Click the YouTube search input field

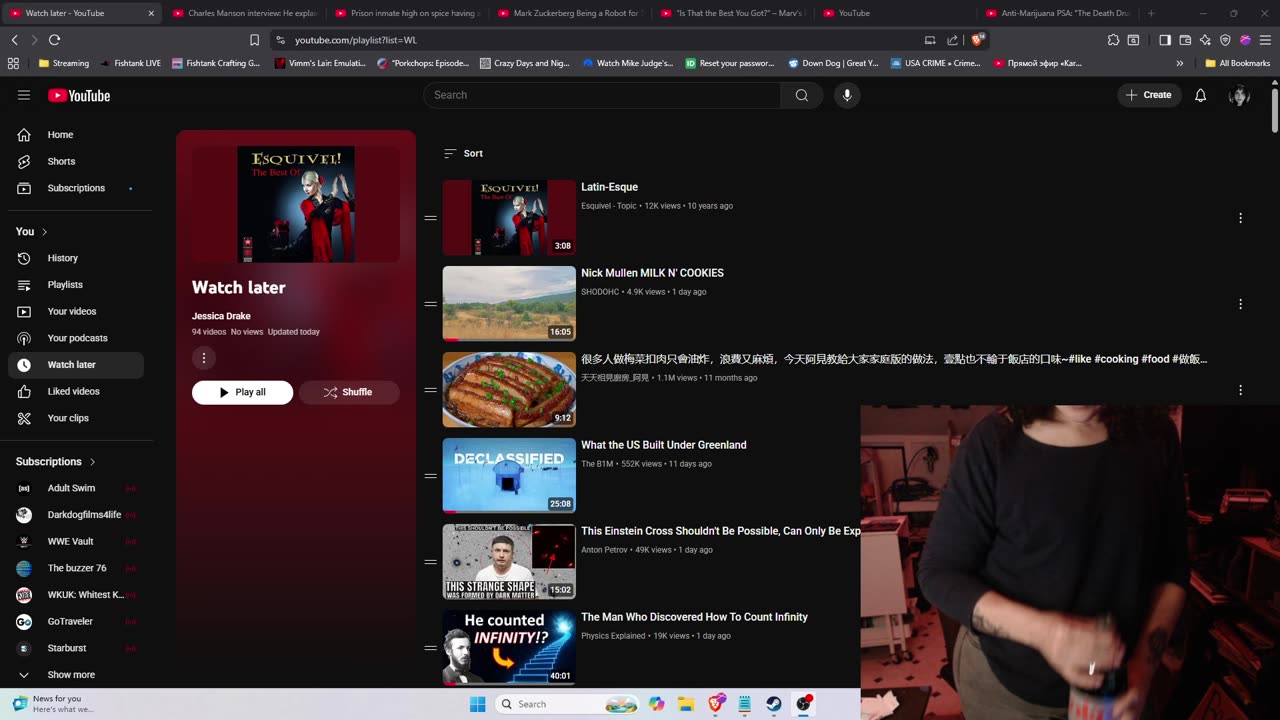(602, 95)
